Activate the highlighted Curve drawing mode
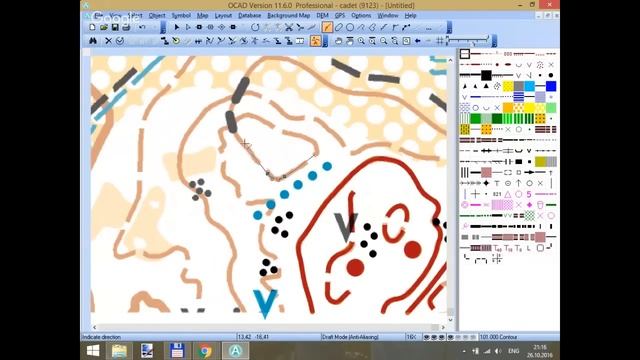640x360 pixels. pyautogui.click(x=327, y=27)
